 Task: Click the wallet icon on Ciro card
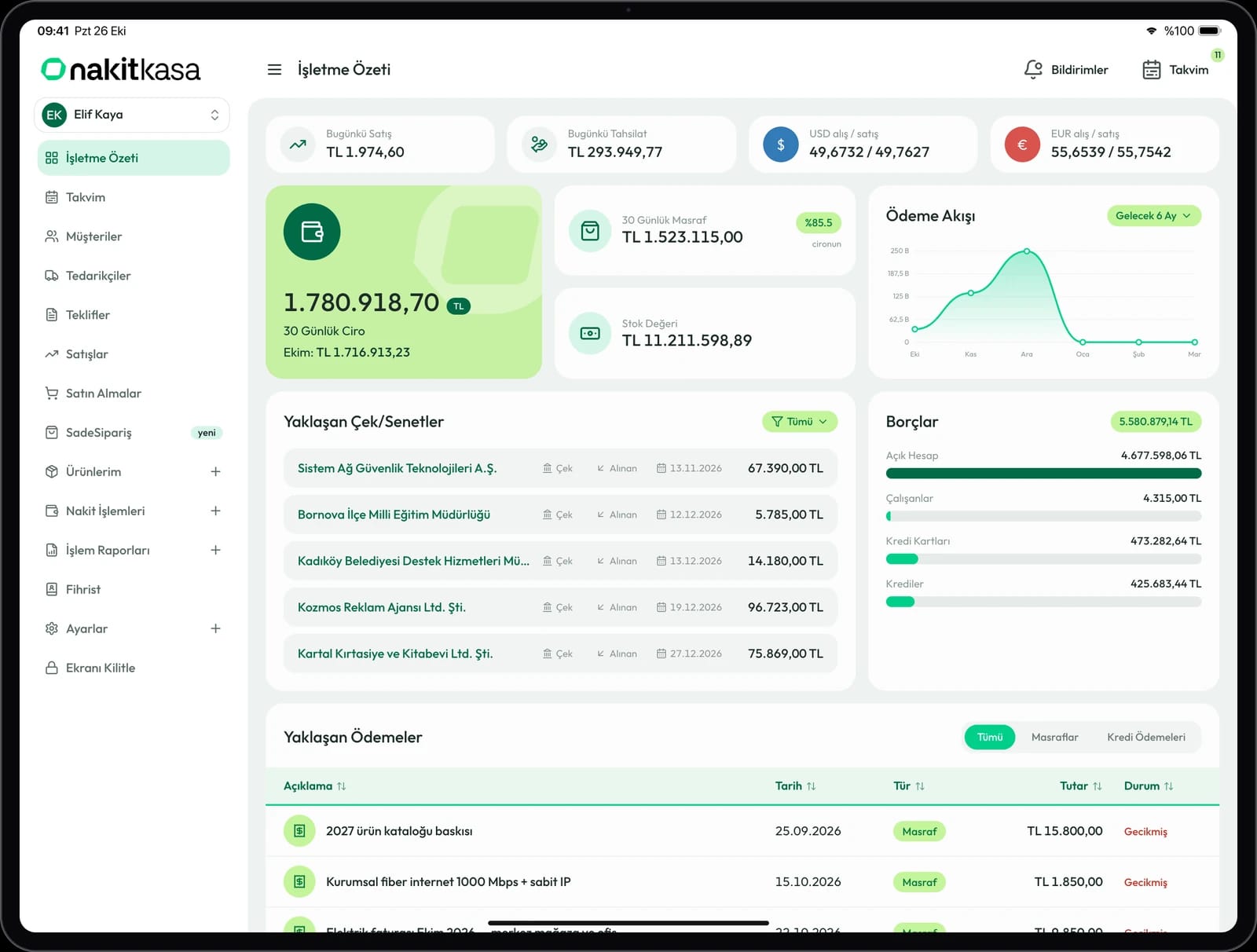tap(312, 232)
